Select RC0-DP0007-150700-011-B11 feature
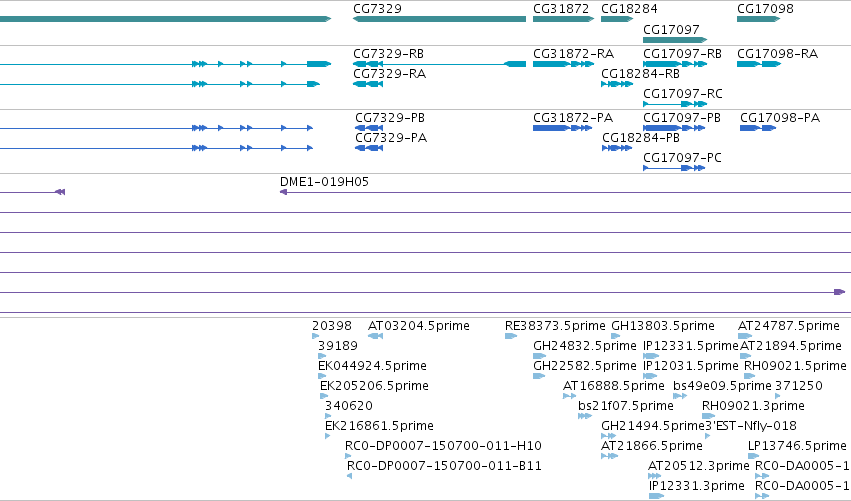The height and width of the screenshot is (501, 851). pos(350,477)
